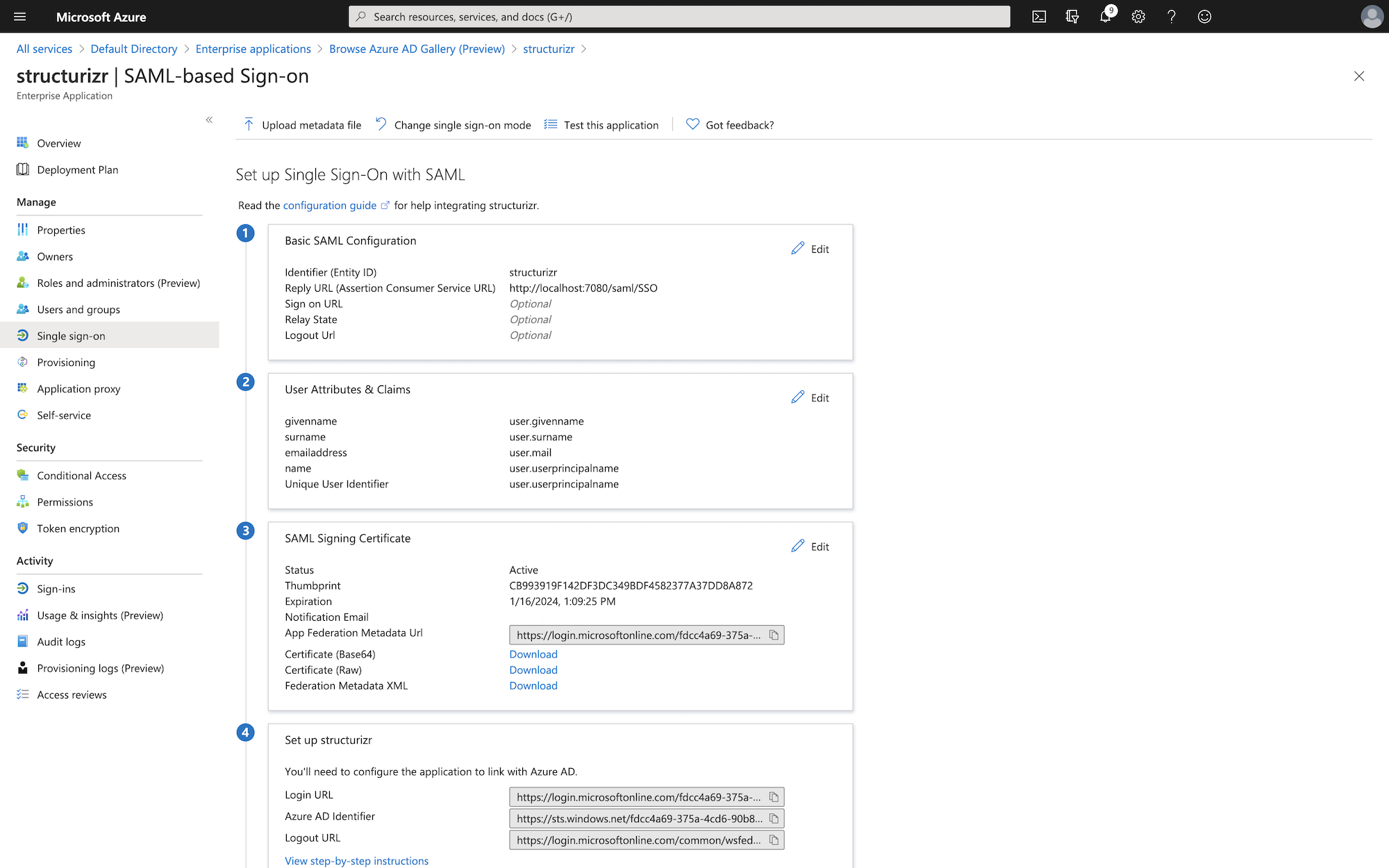This screenshot has height=868, width=1389.
Task: Copy the App Federation Metadata Url
Action: (x=774, y=635)
